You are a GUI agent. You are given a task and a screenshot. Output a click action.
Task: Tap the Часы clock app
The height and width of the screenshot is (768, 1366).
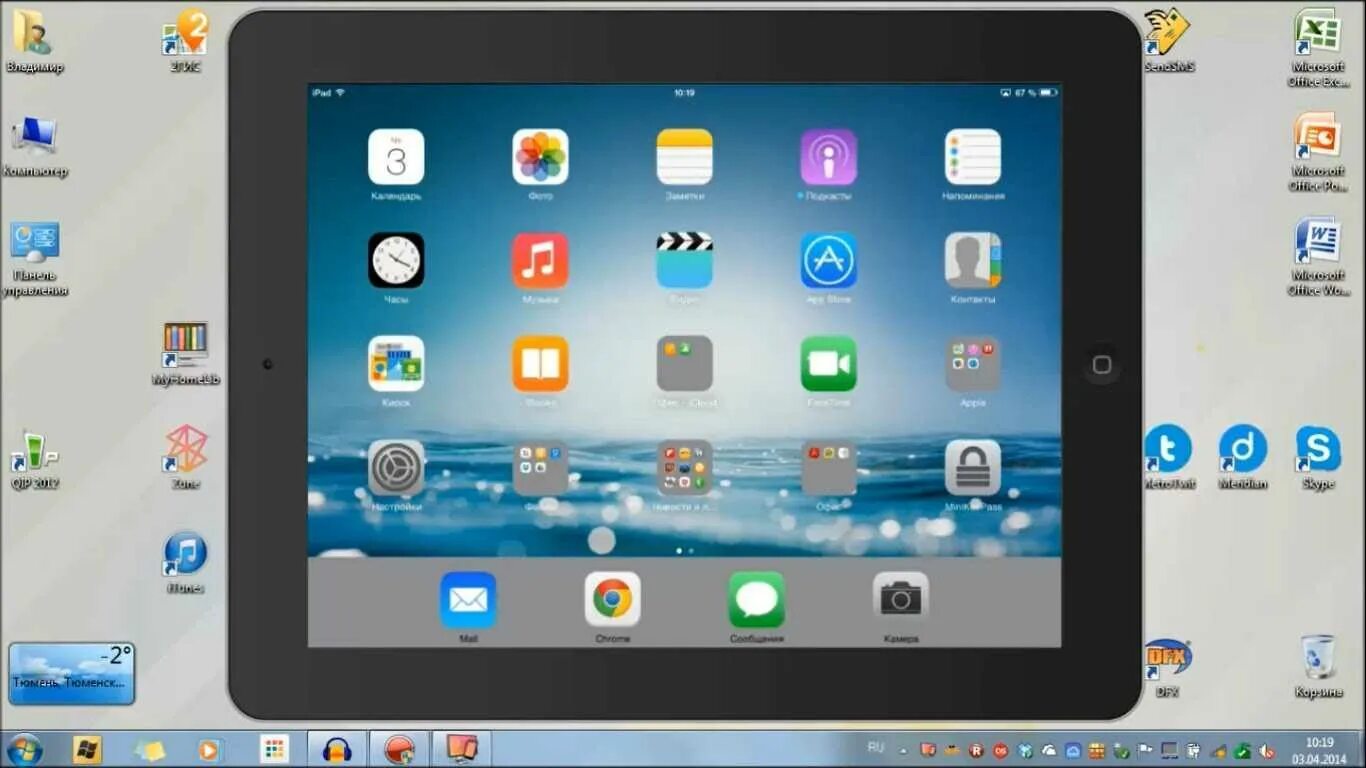396,260
